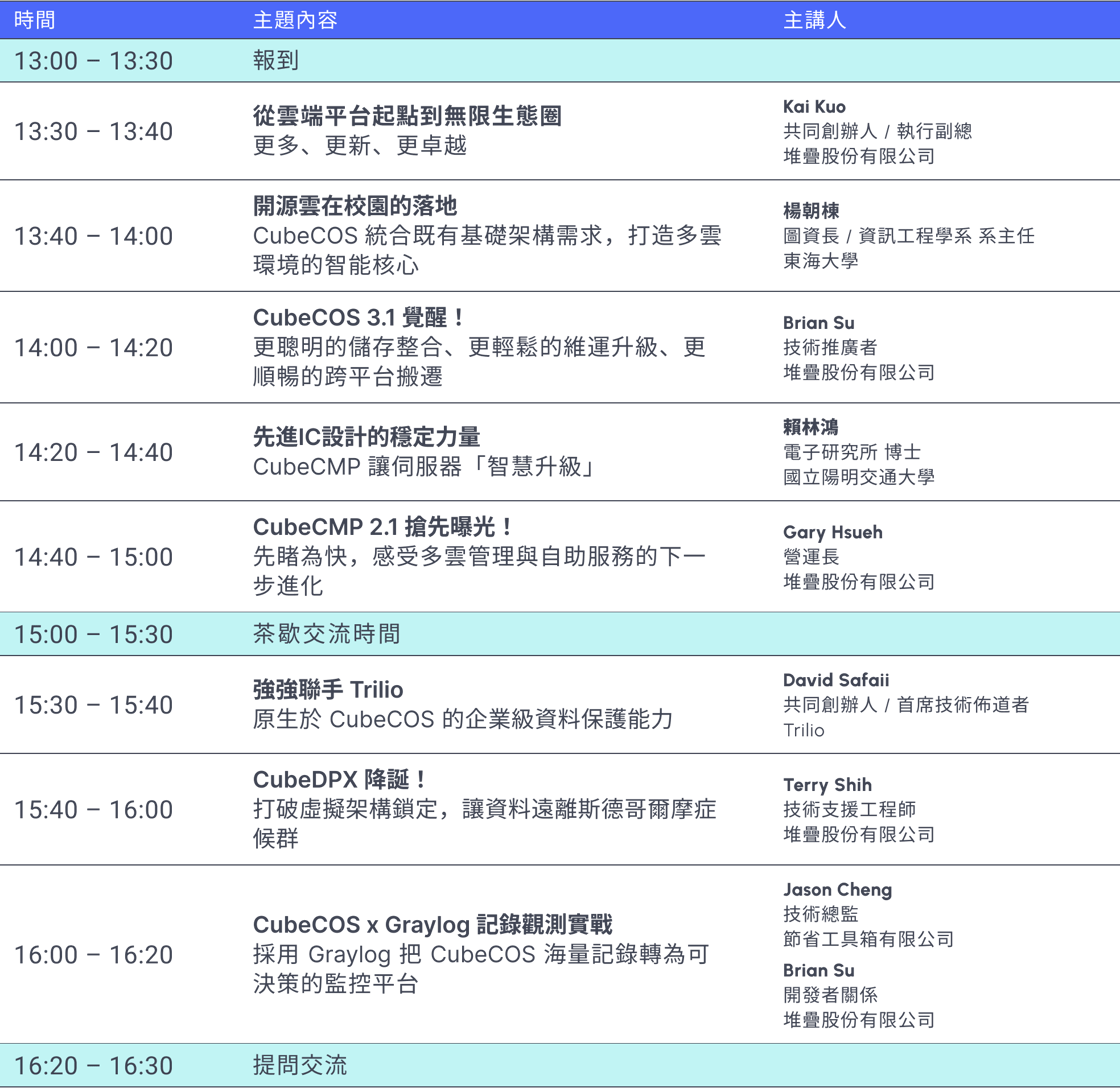Click the 時間 column header
The height and width of the screenshot is (1088, 1120).
coord(34,20)
